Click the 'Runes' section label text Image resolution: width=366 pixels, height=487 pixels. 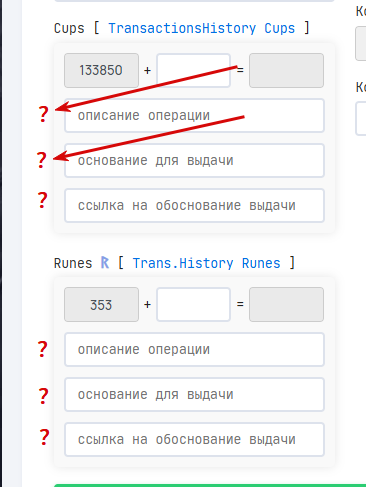[x=73, y=263]
